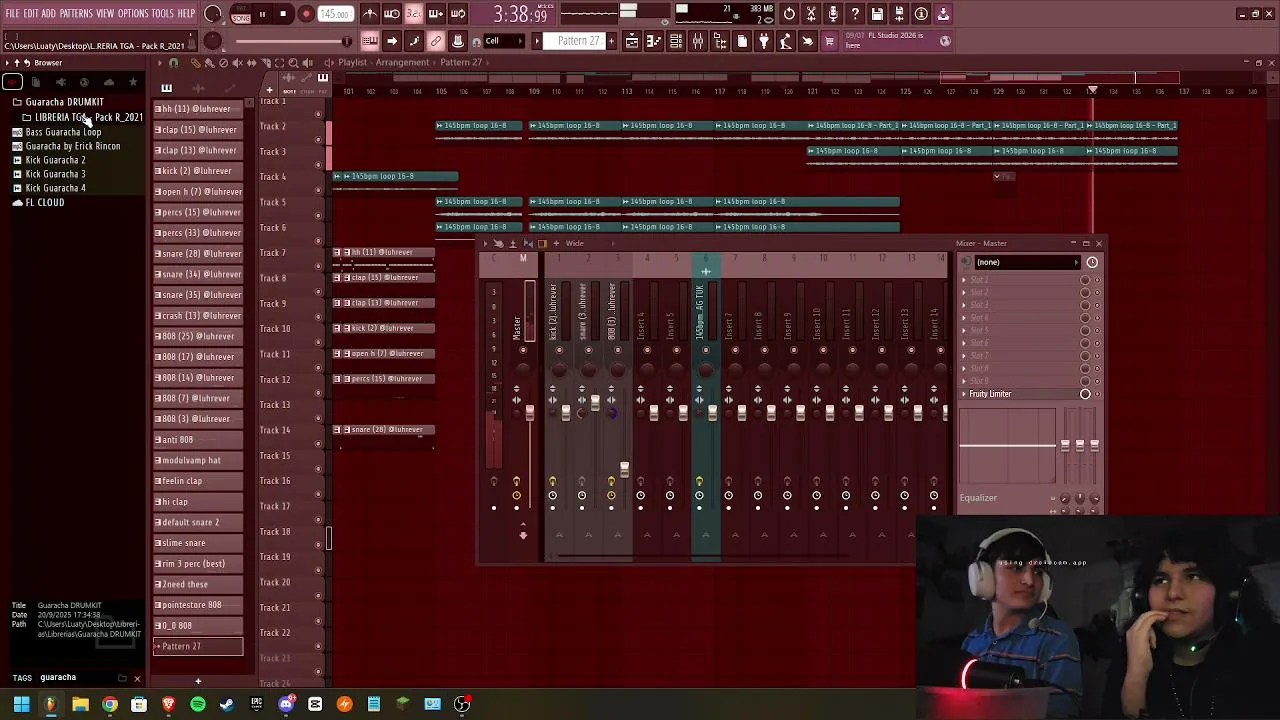The image size is (1280, 720).
Task: Click the microphone recording icon
Action: click(x=833, y=14)
